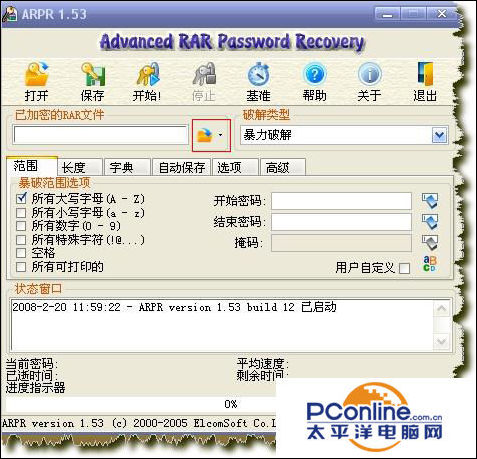Click the 已加密的RAR文件 path input field
477x459 pixels.
pyautogui.click(x=101, y=135)
